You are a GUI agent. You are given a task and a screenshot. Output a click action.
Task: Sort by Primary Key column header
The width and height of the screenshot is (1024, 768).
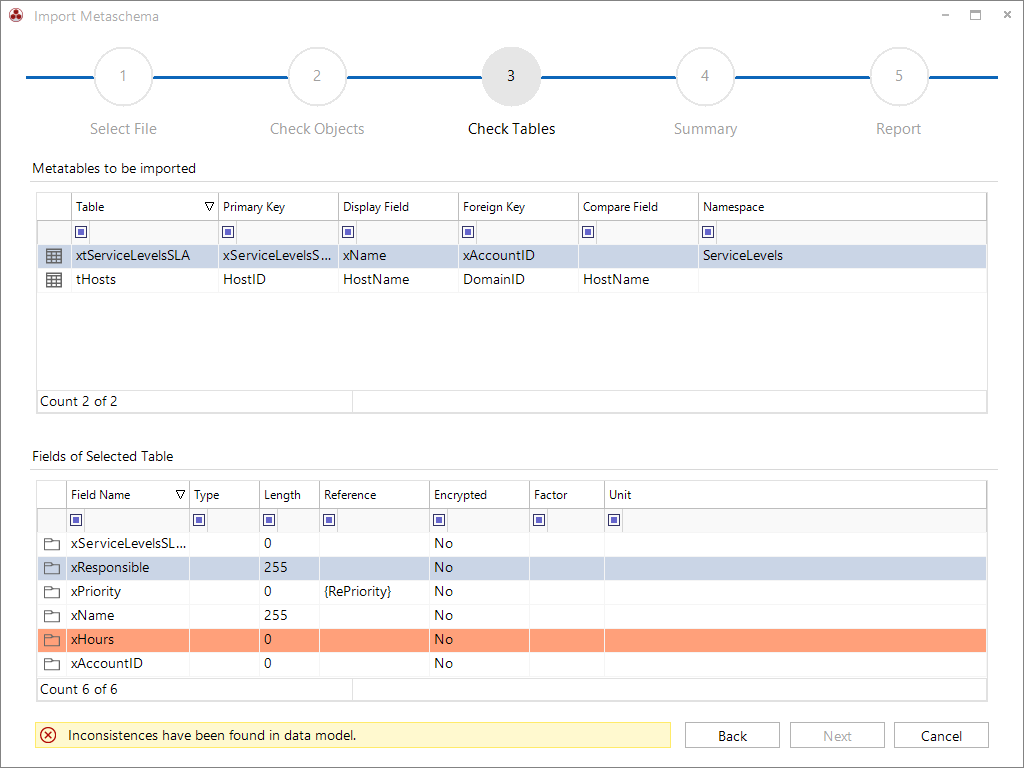[x=278, y=206]
